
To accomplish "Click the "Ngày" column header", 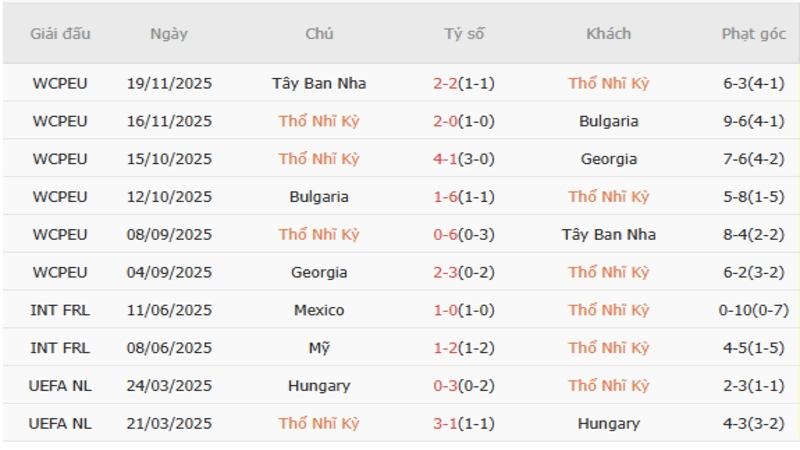I will coord(169,33).
